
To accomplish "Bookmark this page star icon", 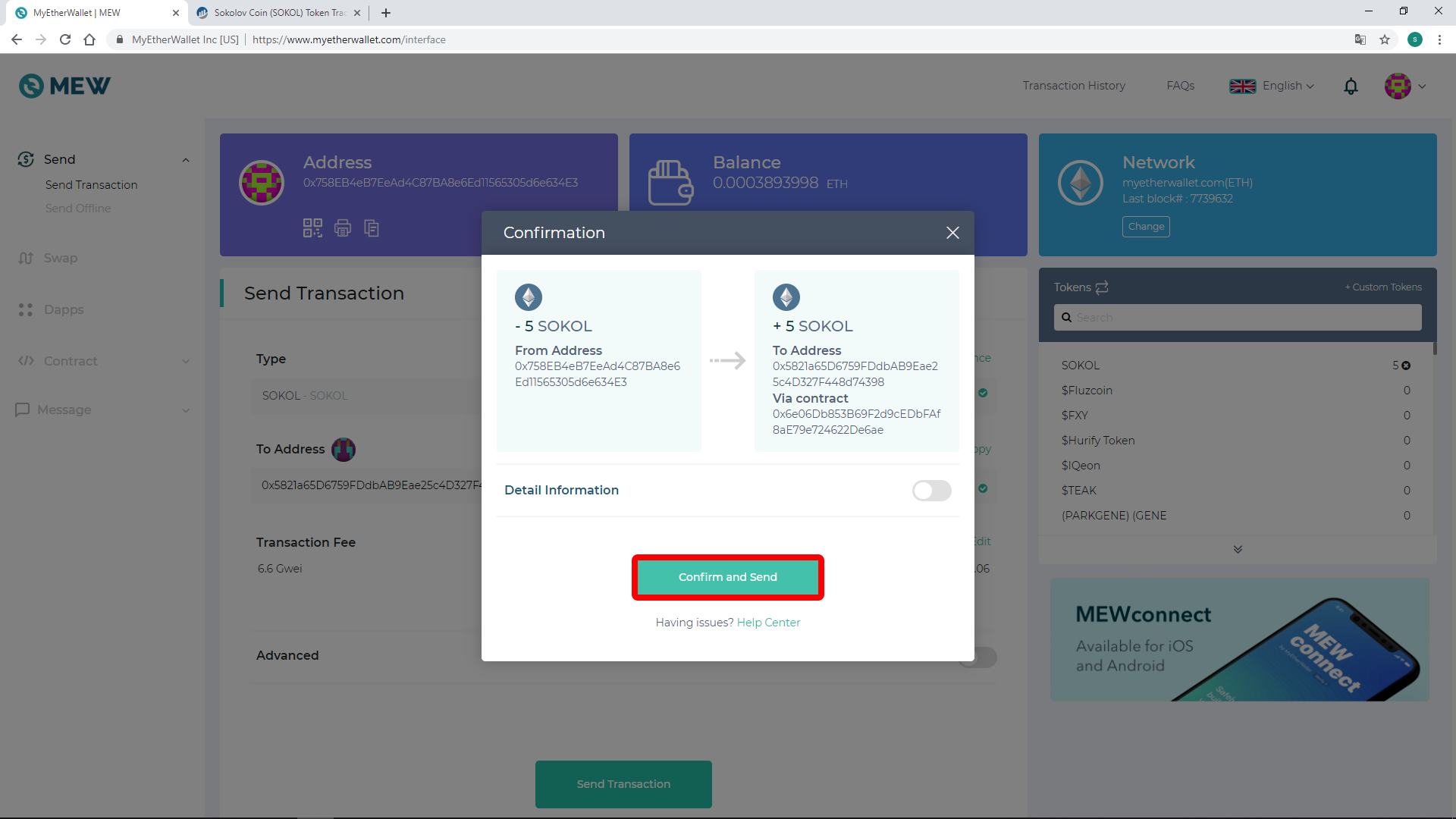I will point(1385,39).
